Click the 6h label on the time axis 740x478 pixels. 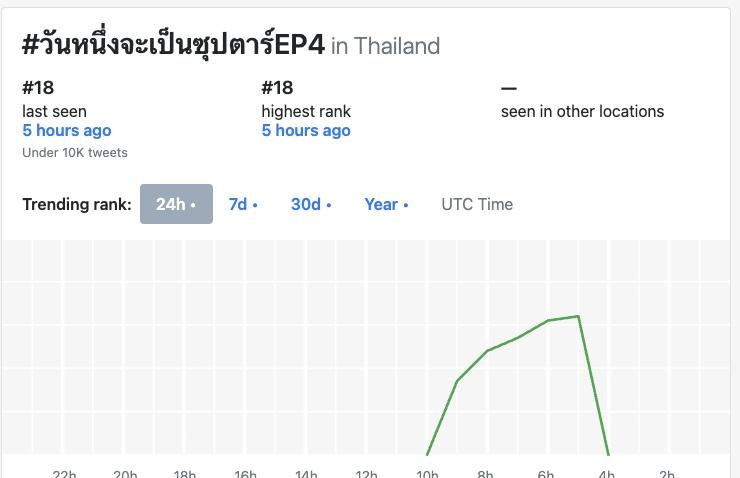tap(546, 473)
